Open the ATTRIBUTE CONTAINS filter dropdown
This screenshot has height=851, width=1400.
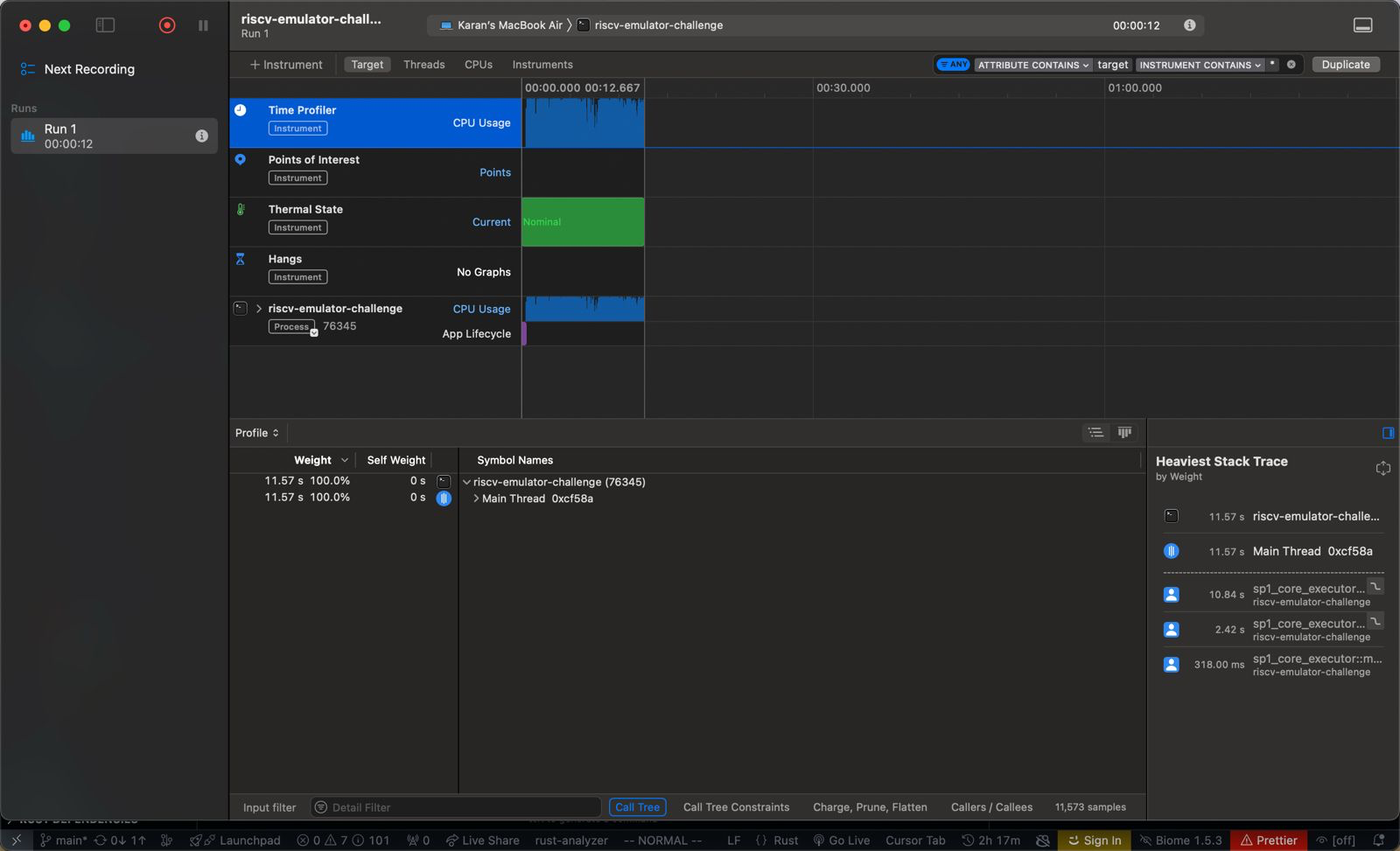pos(1032,65)
